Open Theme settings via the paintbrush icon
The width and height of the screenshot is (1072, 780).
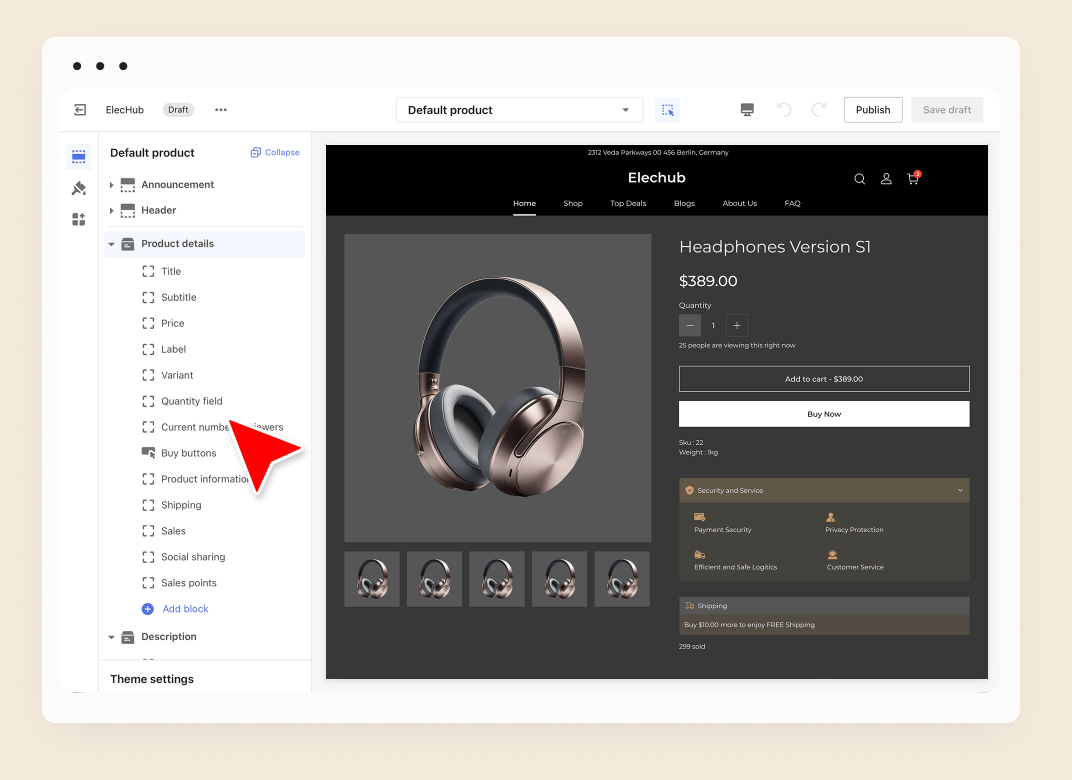point(79,188)
